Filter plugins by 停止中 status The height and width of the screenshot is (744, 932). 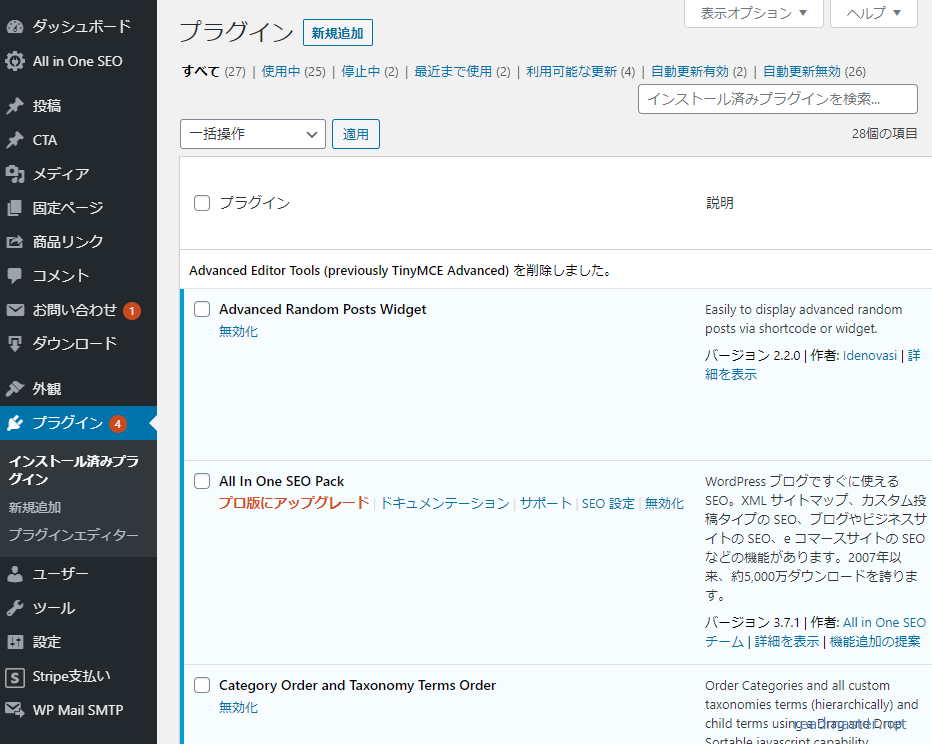(x=361, y=72)
